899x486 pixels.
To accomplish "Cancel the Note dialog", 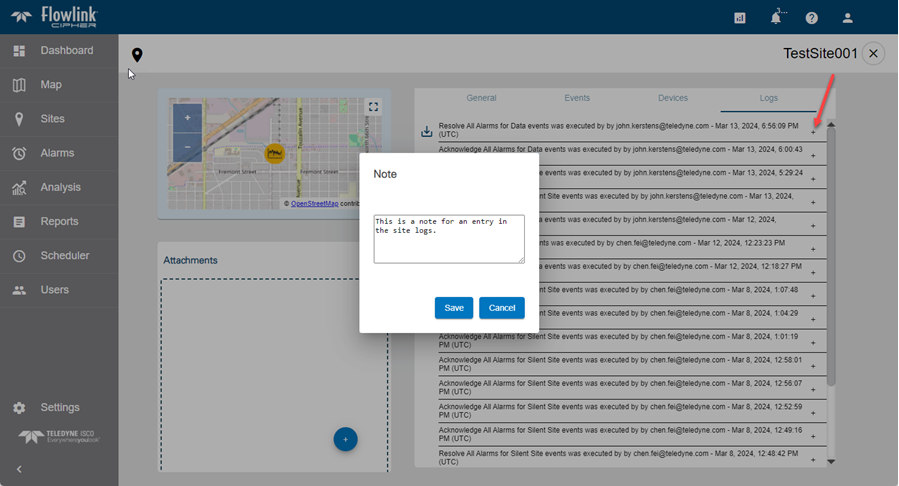I will tap(501, 308).
